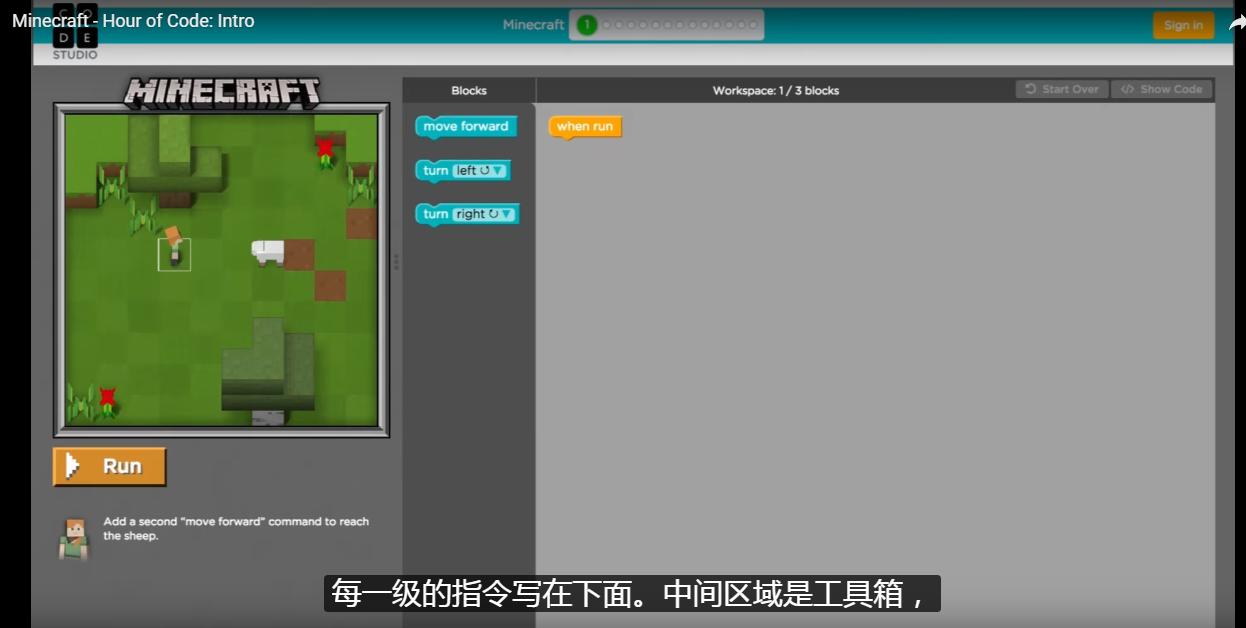Click the Minecraft label in the top header

point(533,24)
